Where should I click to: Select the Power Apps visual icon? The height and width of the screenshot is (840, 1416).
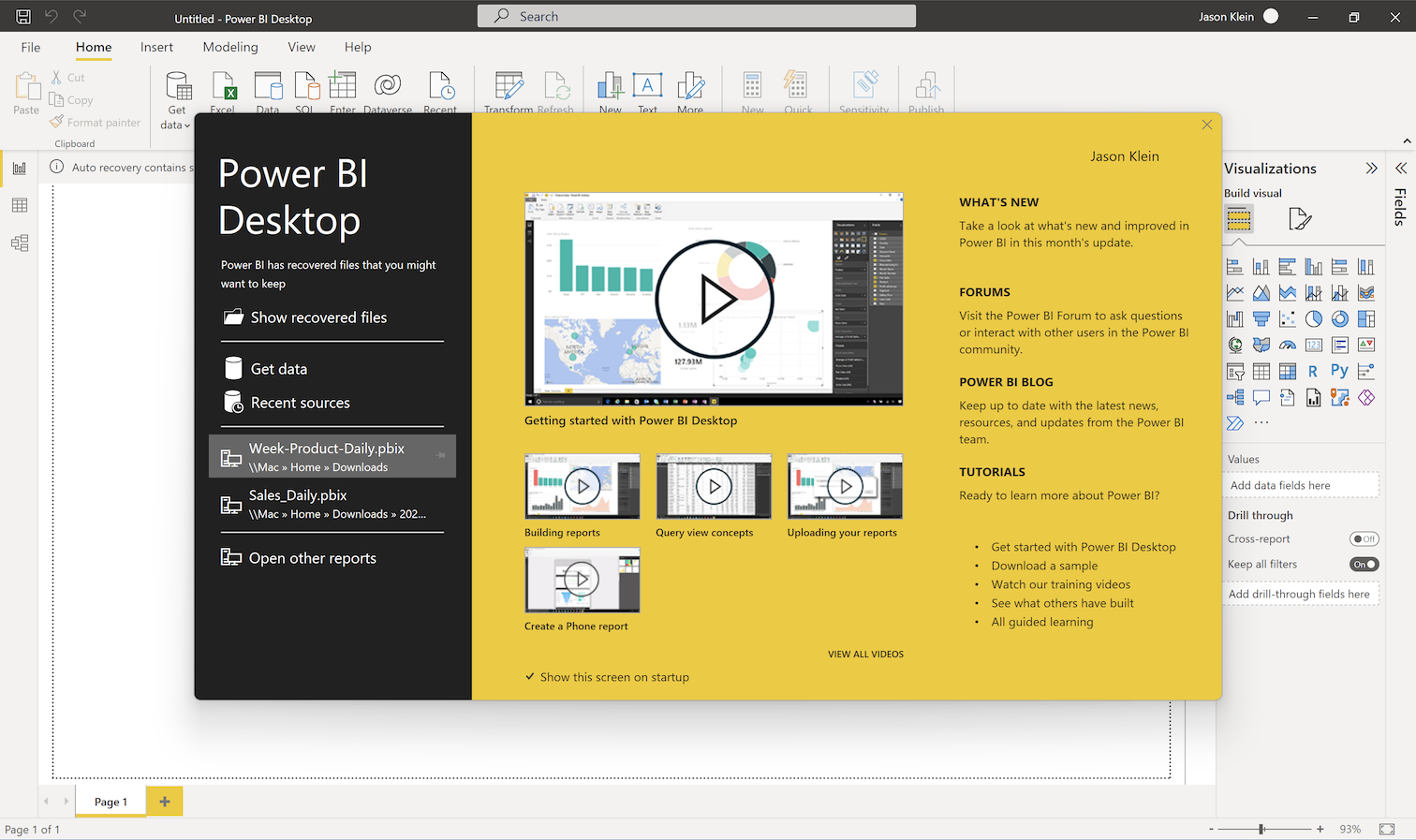point(1366,398)
